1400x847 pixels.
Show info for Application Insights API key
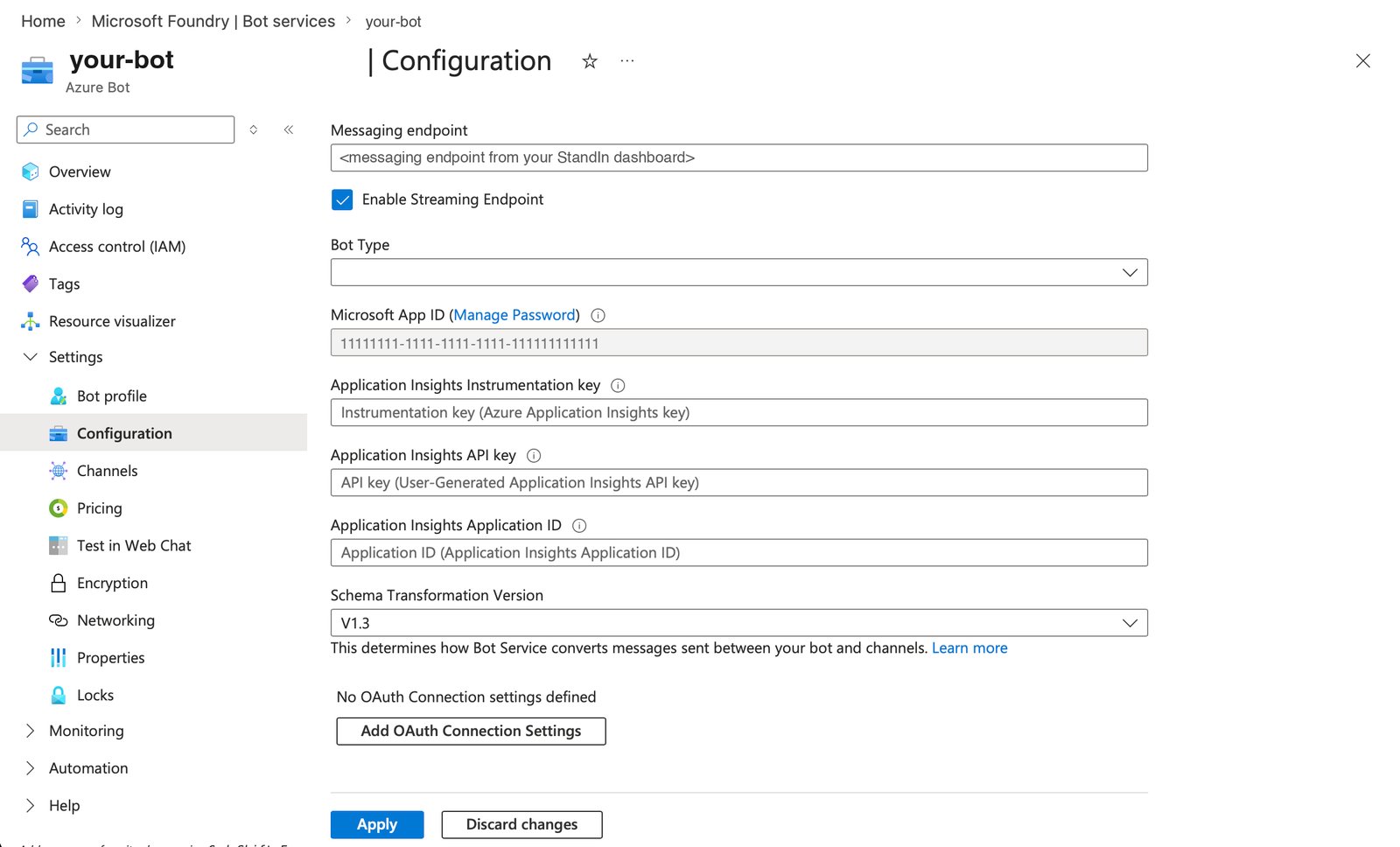(x=534, y=455)
